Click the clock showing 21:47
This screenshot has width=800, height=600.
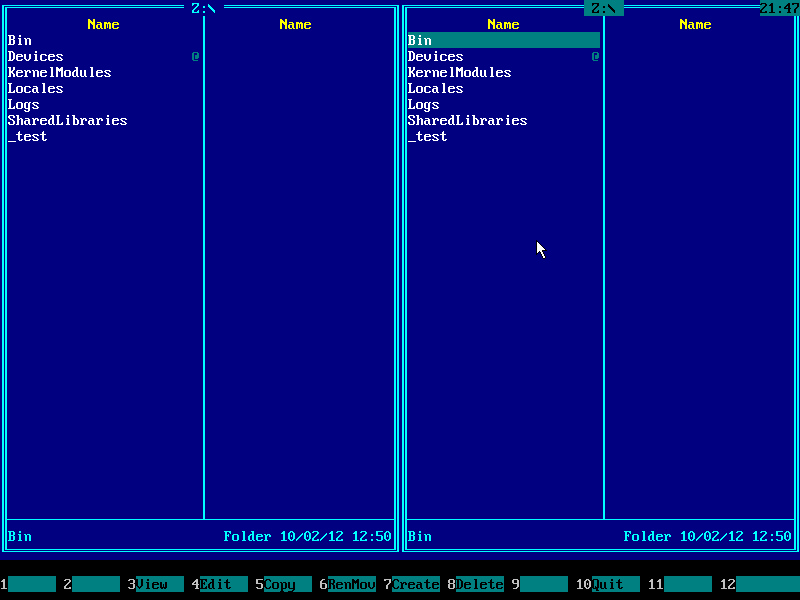pyautogui.click(x=780, y=8)
